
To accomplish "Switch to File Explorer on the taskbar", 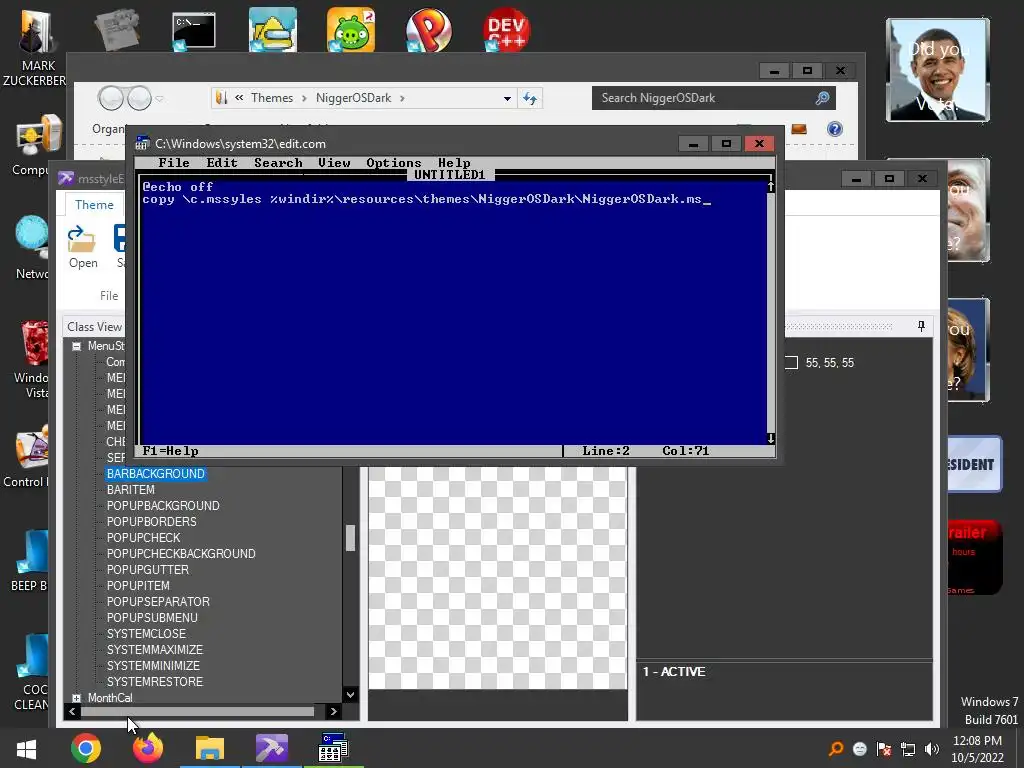I will (210, 748).
